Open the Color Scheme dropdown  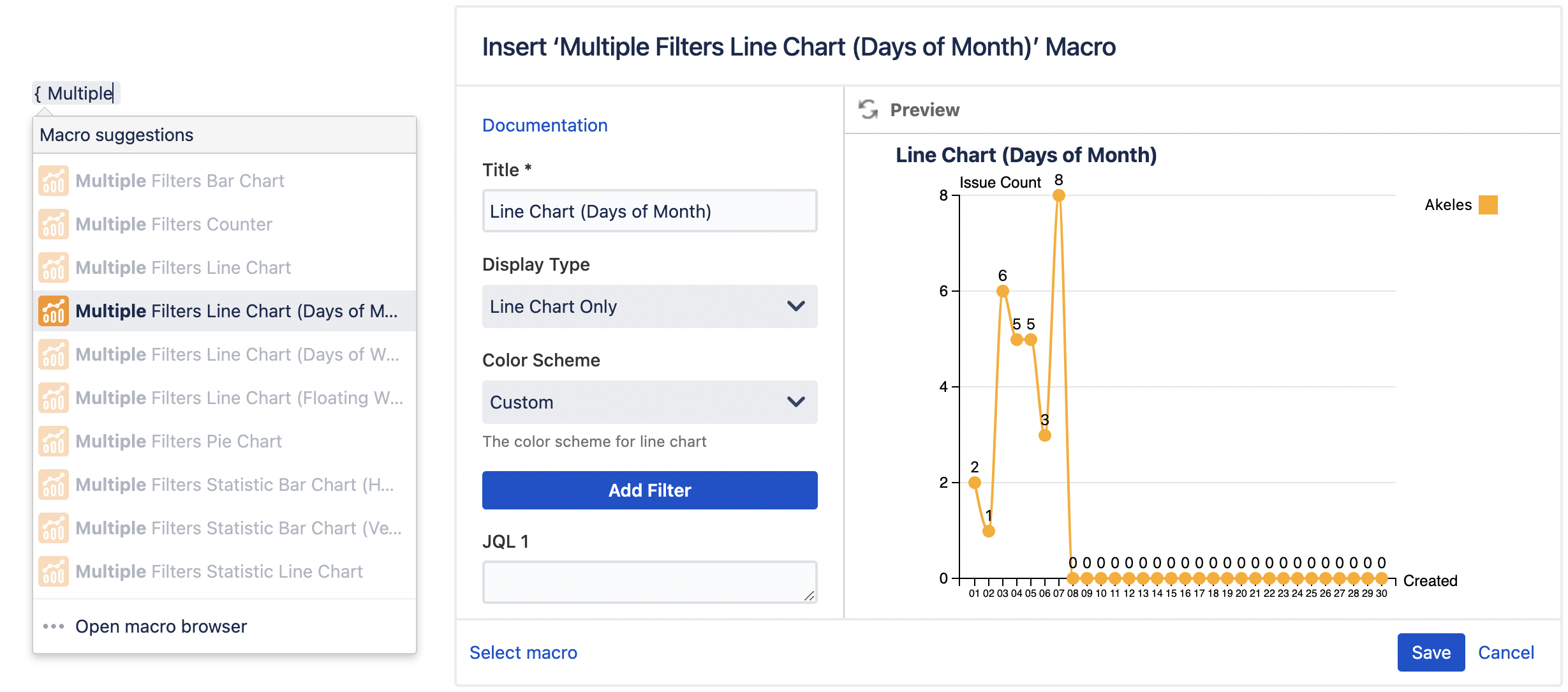649,402
